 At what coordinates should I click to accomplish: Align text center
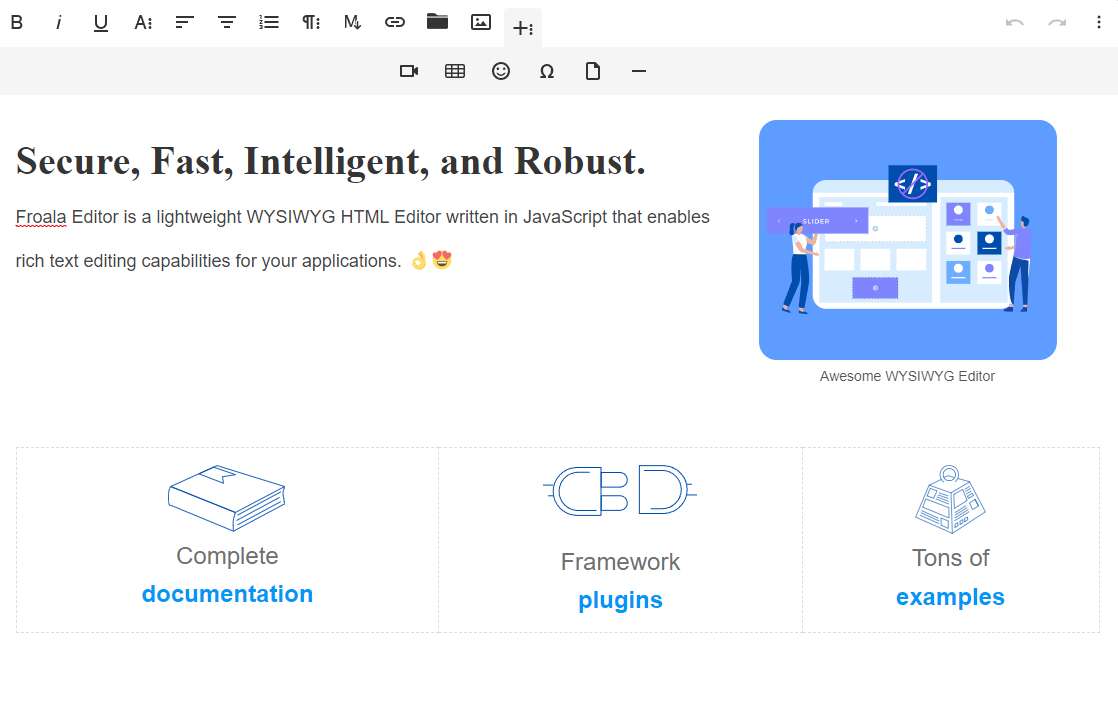227,23
